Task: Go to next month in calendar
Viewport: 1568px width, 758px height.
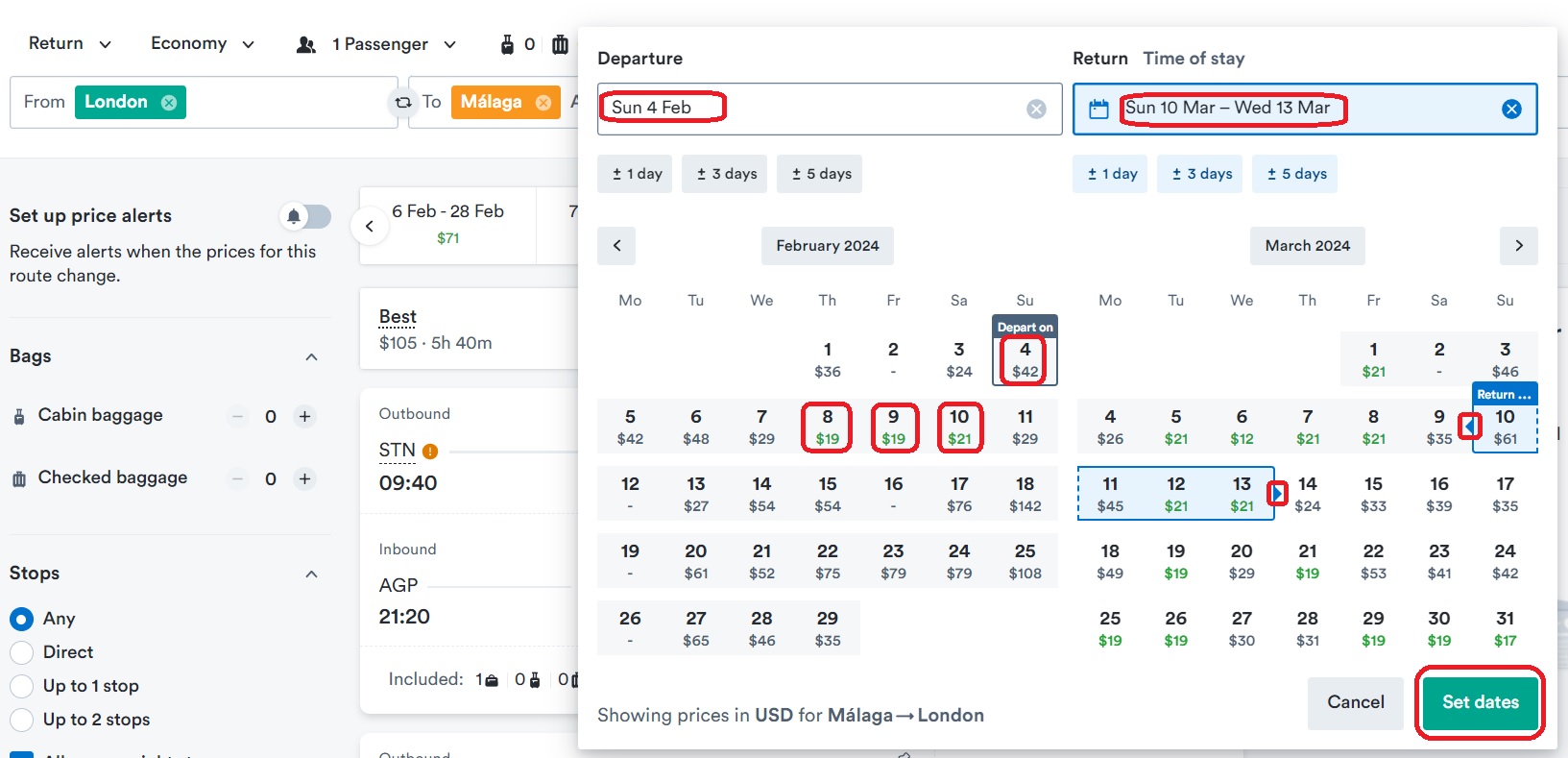Action: click(x=1518, y=246)
